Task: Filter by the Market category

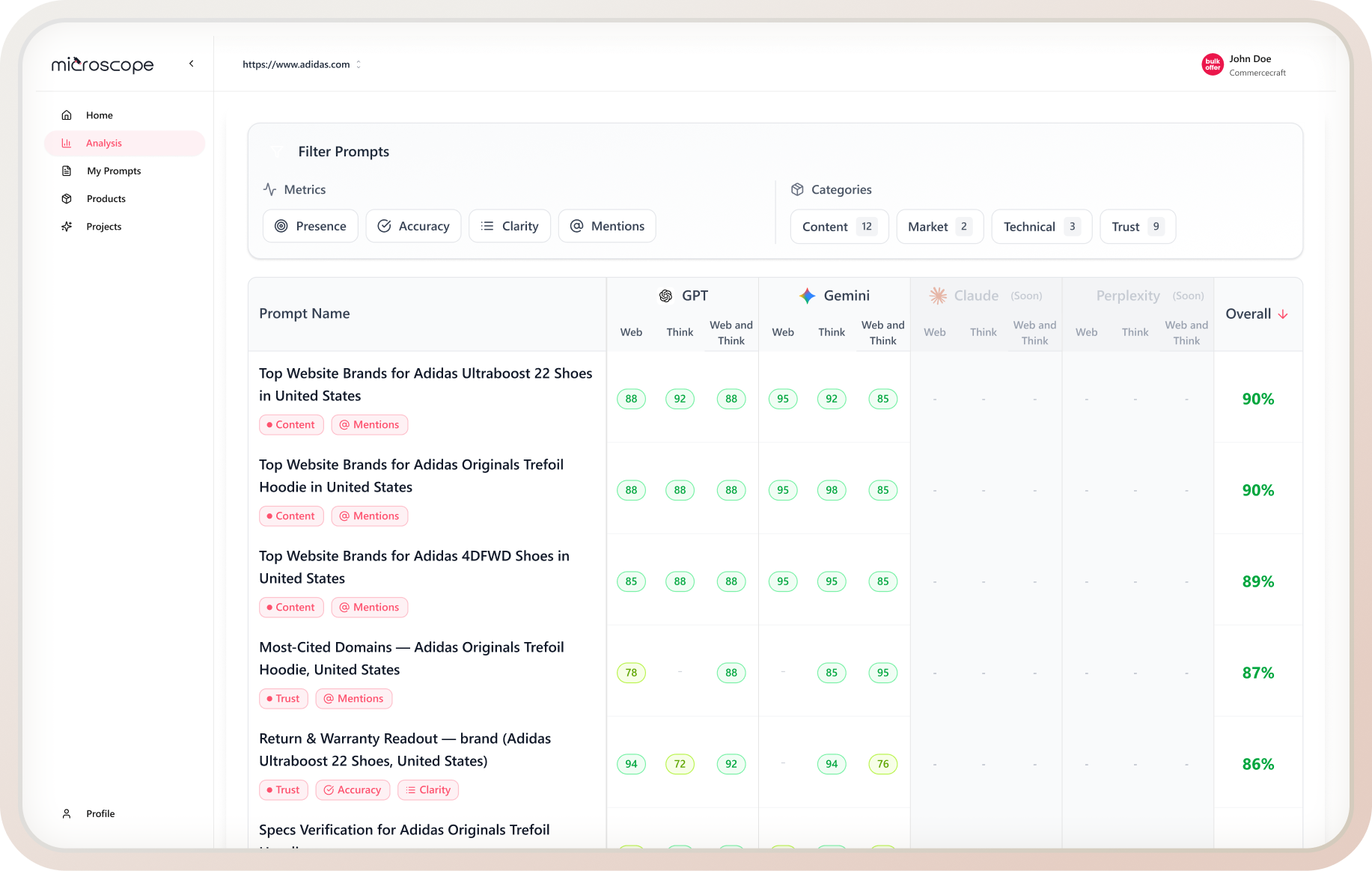Action: pyautogui.click(x=940, y=227)
